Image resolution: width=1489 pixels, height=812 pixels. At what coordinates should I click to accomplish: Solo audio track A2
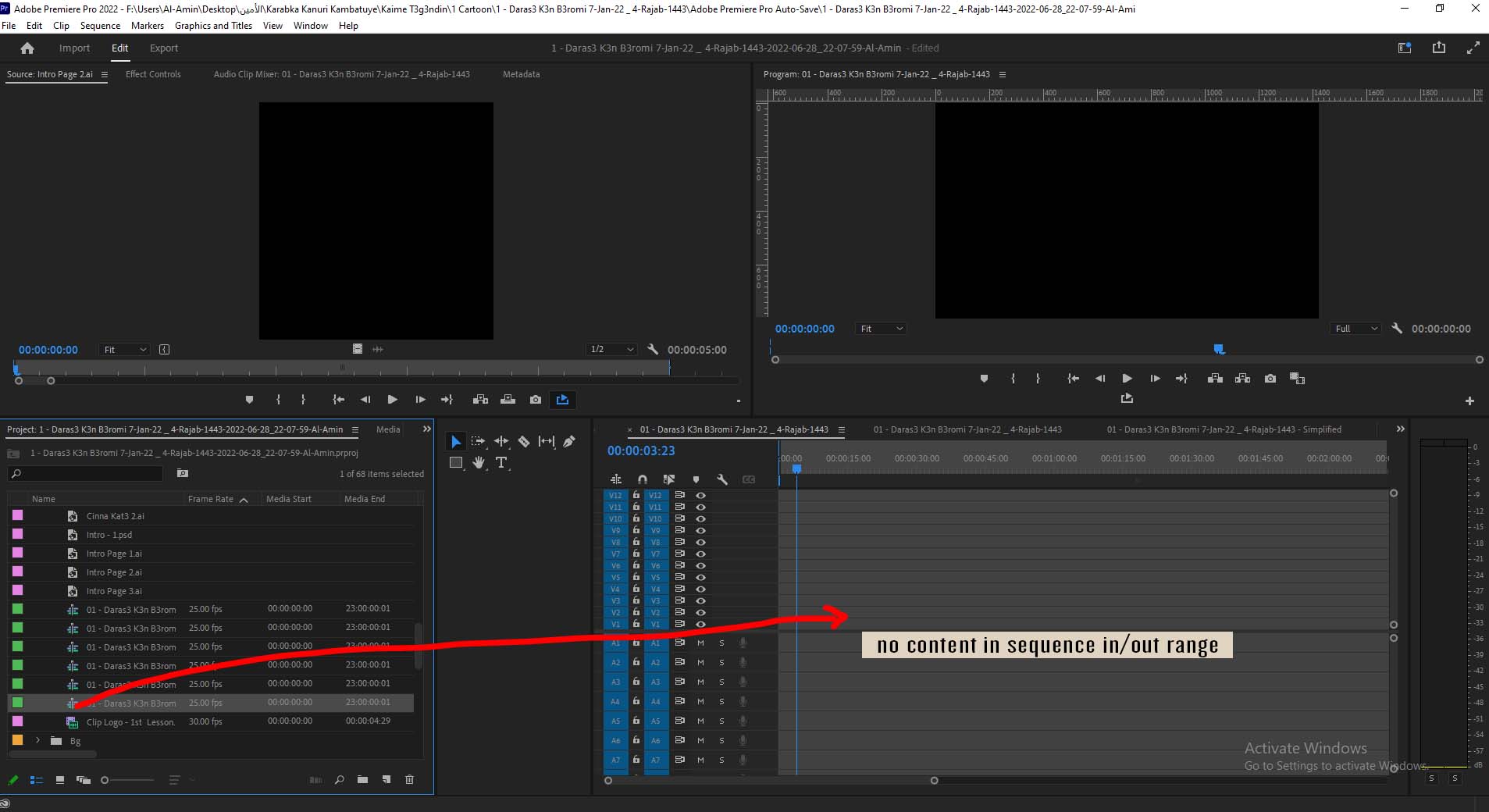click(721, 663)
